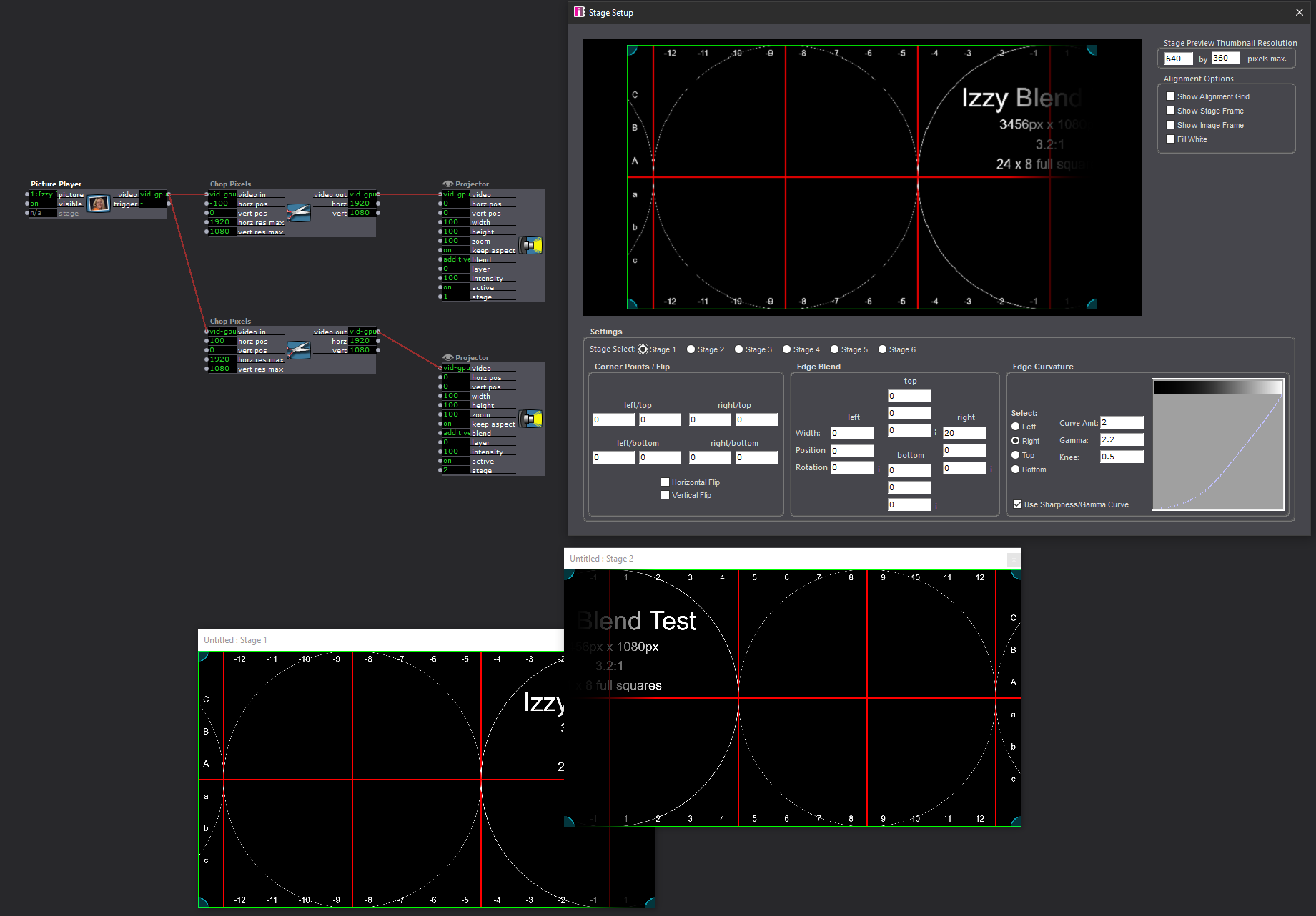Click Knee value field 0.5

click(x=1122, y=457)
